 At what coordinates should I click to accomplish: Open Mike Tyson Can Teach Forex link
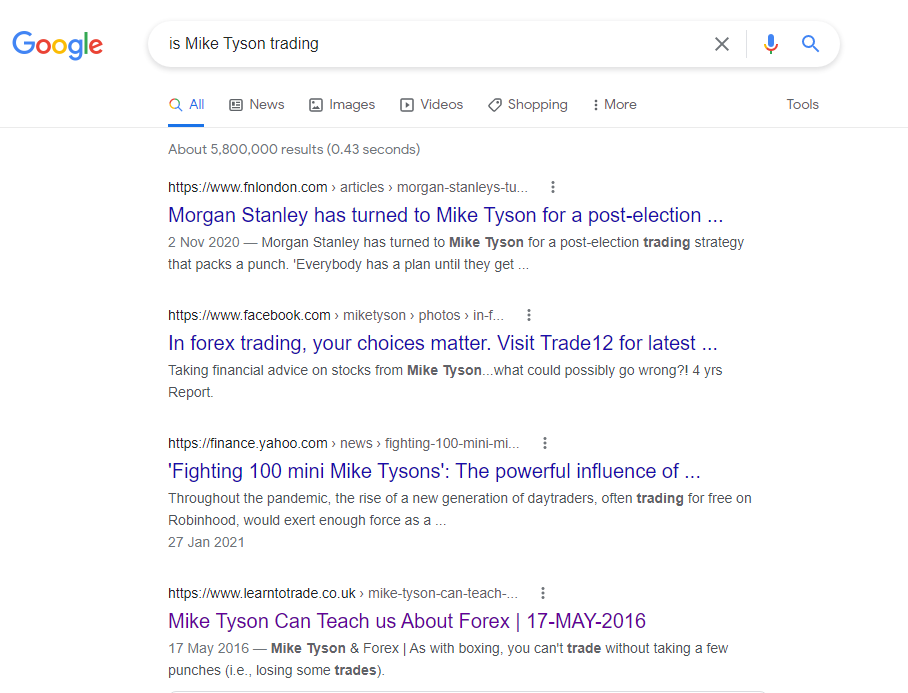407,621
